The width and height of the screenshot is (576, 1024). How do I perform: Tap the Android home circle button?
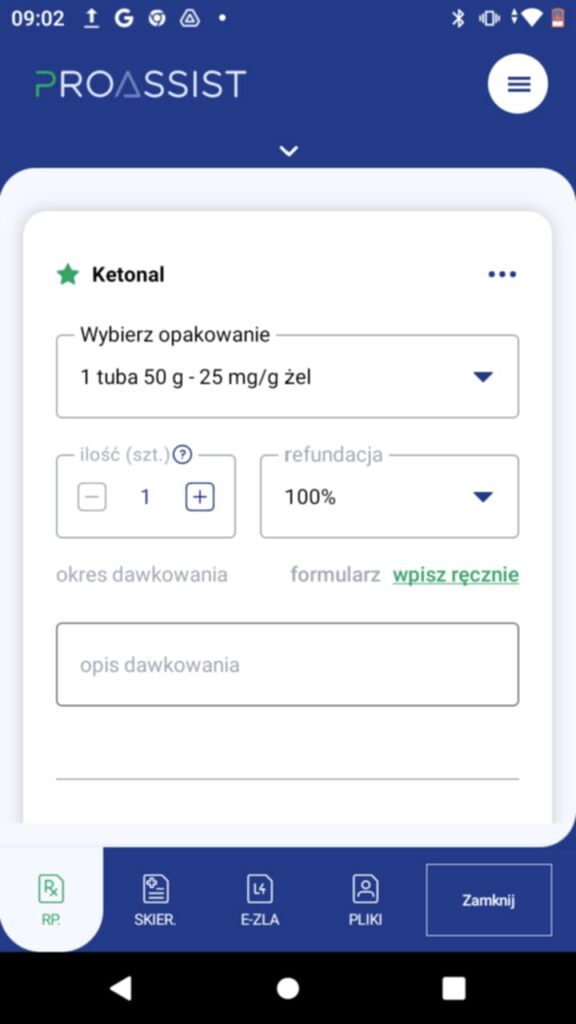287,988
